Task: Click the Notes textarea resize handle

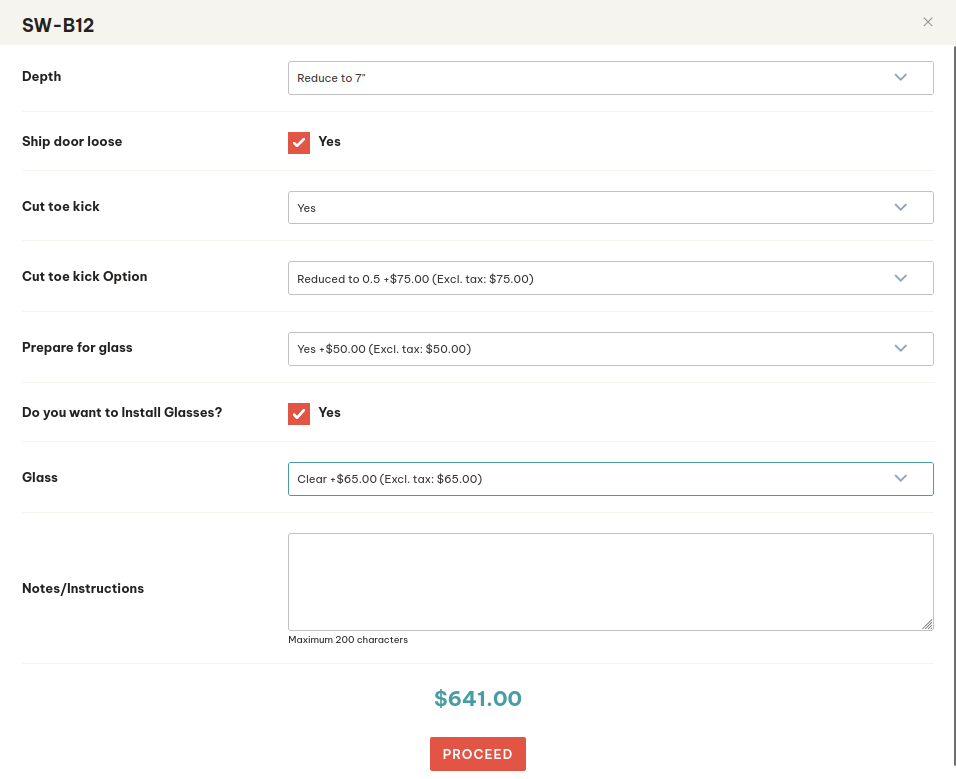Action: [x=927, y=624]
